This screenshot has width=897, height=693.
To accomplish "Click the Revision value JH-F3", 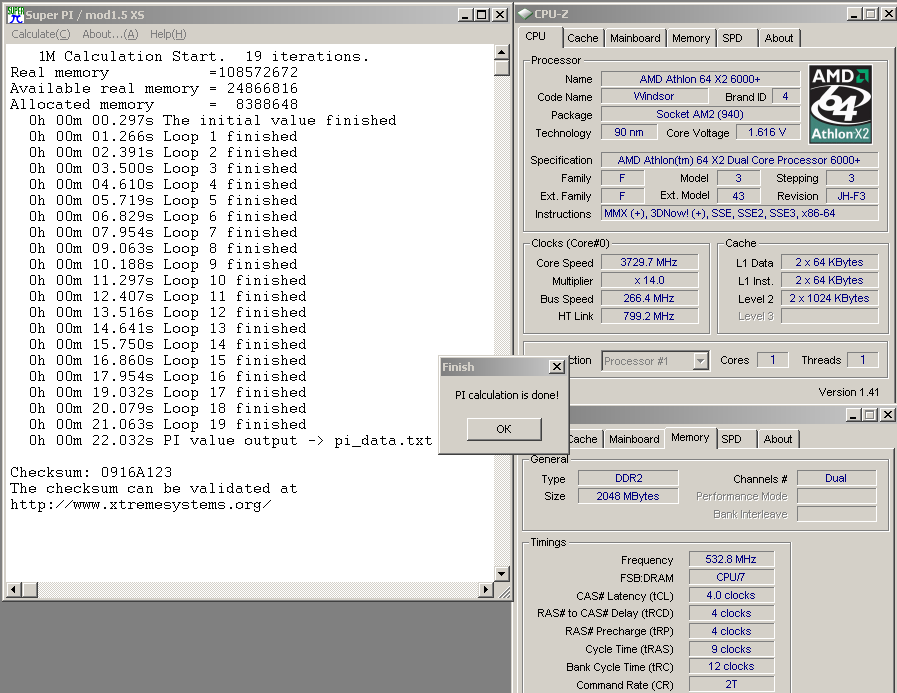I will (x=852, y=196).
